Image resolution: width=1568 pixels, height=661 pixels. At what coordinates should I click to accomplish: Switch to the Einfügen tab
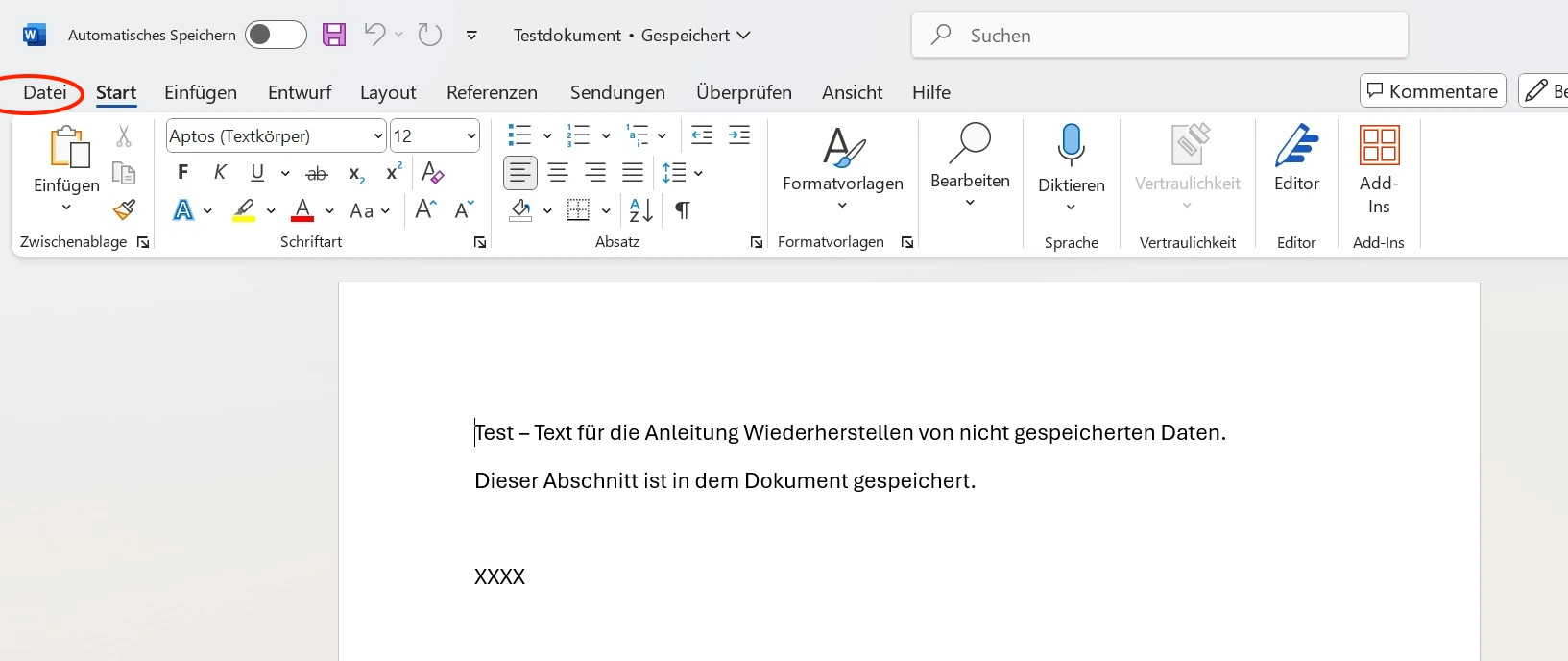tap(200, 92)
